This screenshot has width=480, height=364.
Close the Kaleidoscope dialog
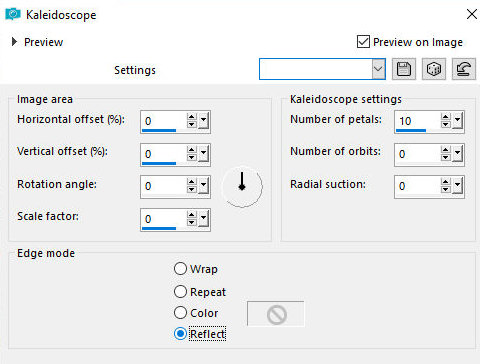[x=472, y=14]
